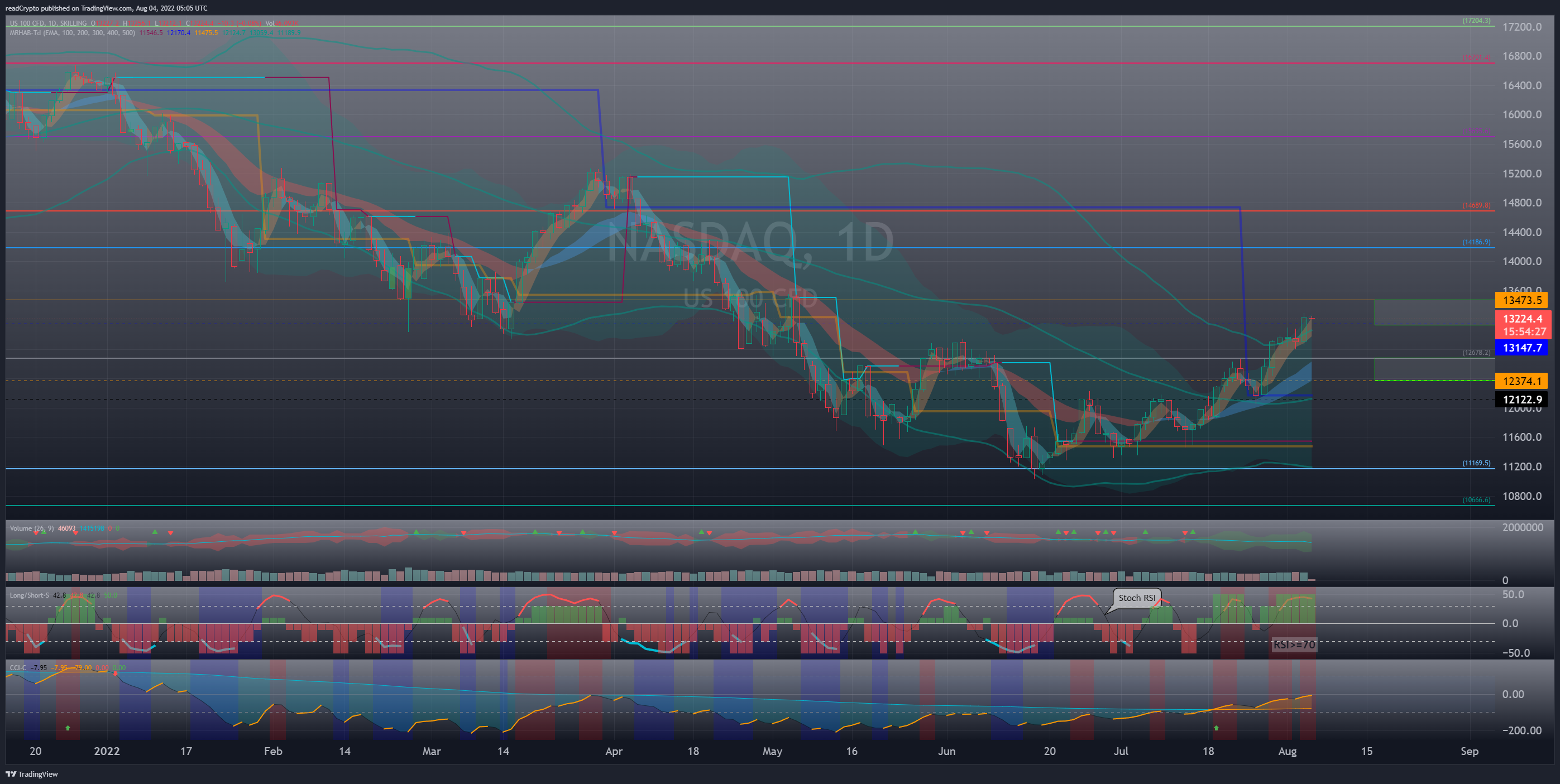Click the Sep label on time axis
Image resolution: width=1560 pixels, height=784 pixels.
1470,751
